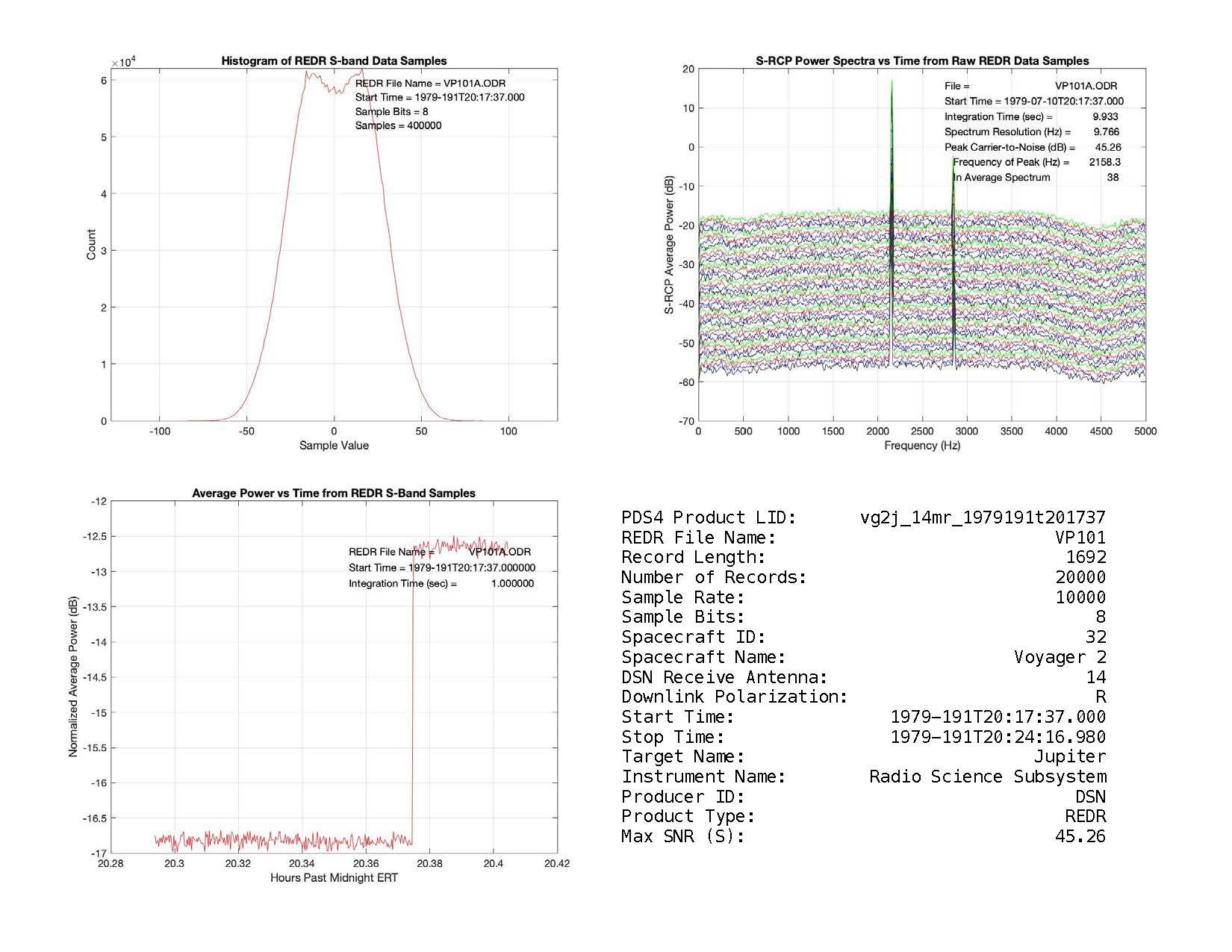Click the 'S-RCP Average Power (dB)' axis label
The image size is (1232, 952).
click(669, 245)
